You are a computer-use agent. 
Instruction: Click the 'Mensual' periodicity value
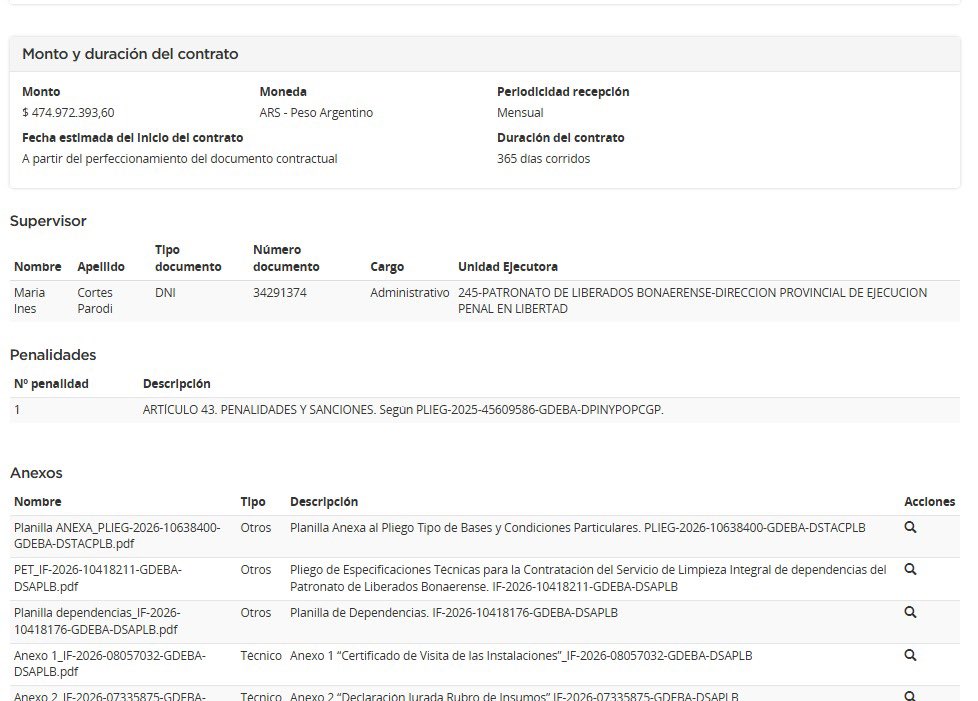tap(520, 113)
